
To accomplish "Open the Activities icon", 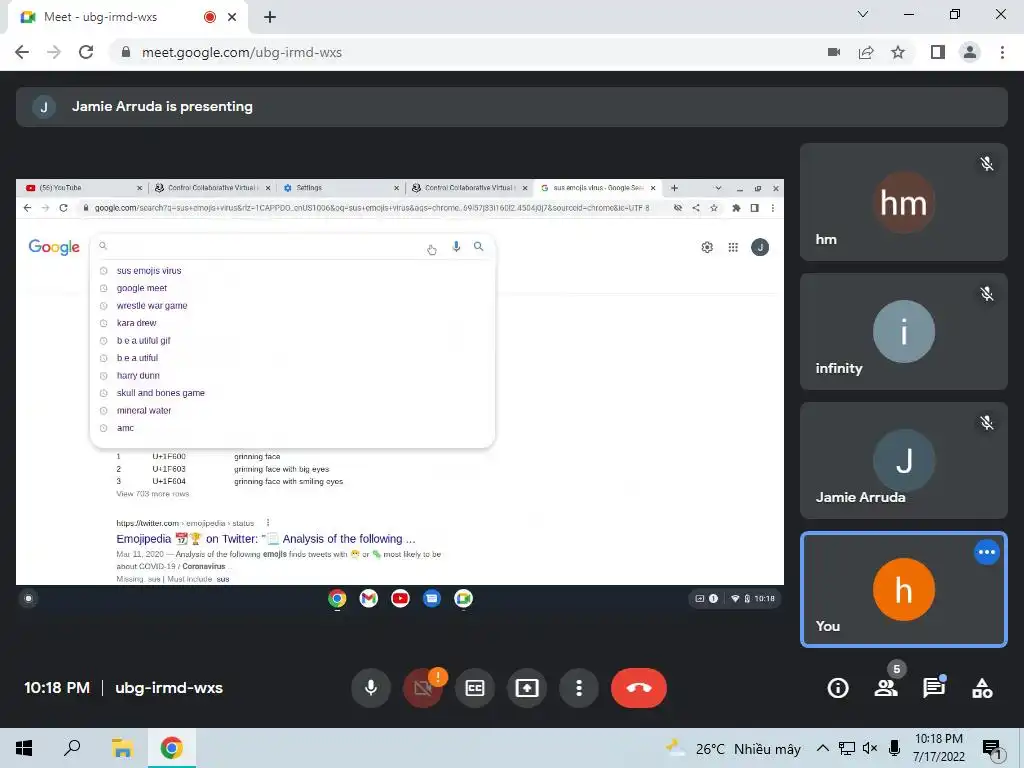I will pyautogui.click(x=982, y=688).
